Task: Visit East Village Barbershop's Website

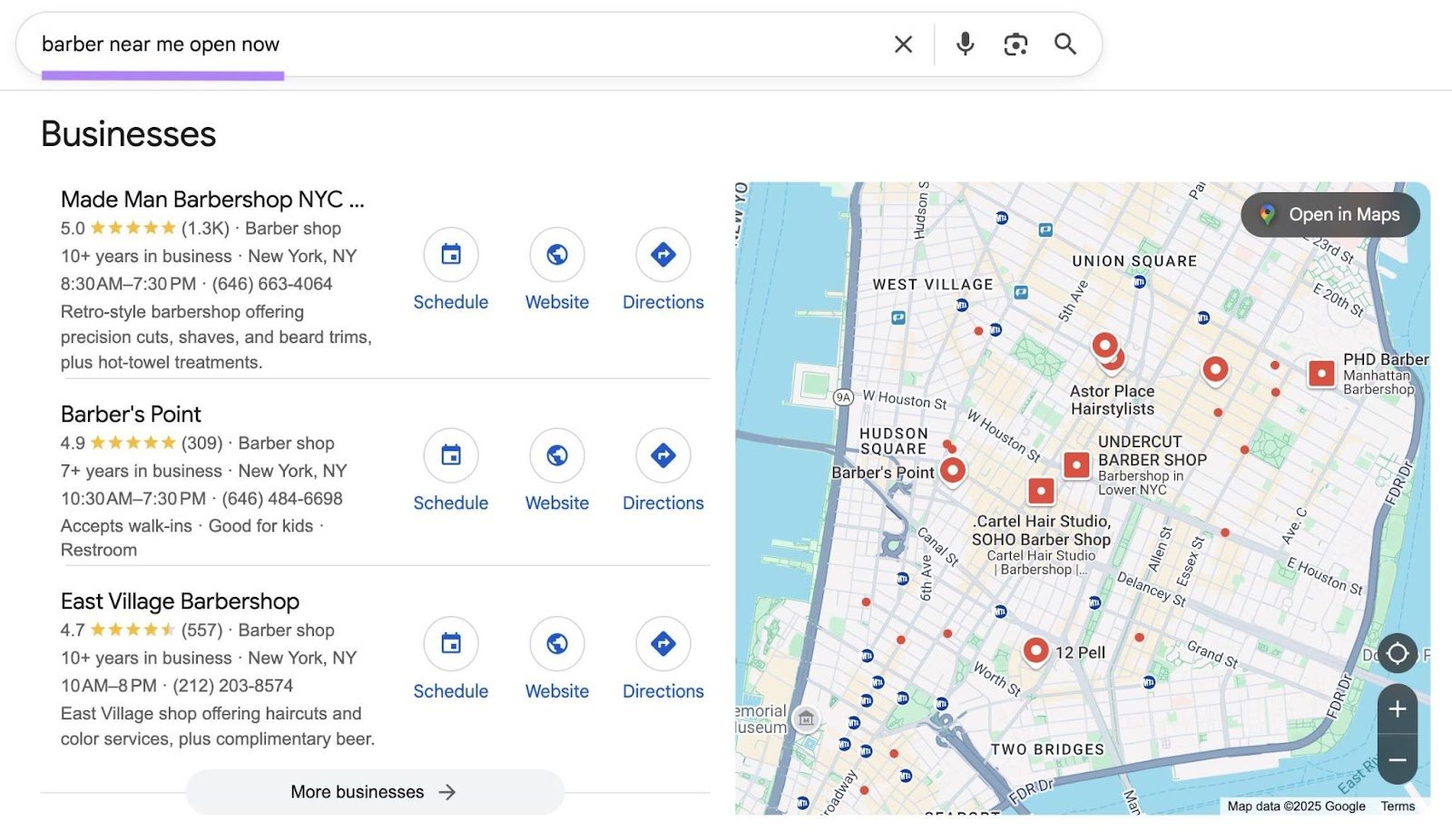Action: (556, 644)
